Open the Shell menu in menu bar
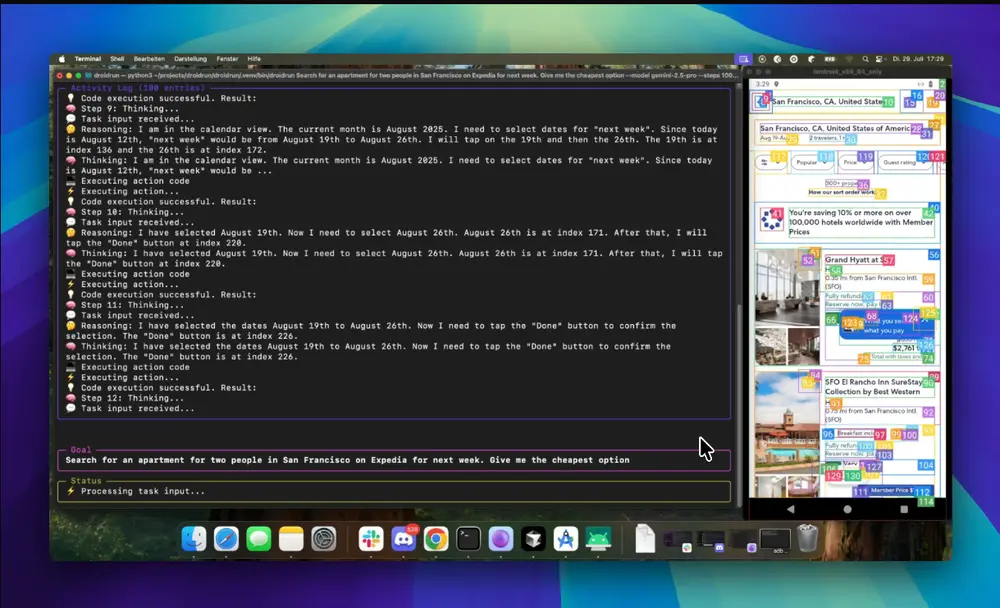1000x608 pixels. tap(117, 59)
